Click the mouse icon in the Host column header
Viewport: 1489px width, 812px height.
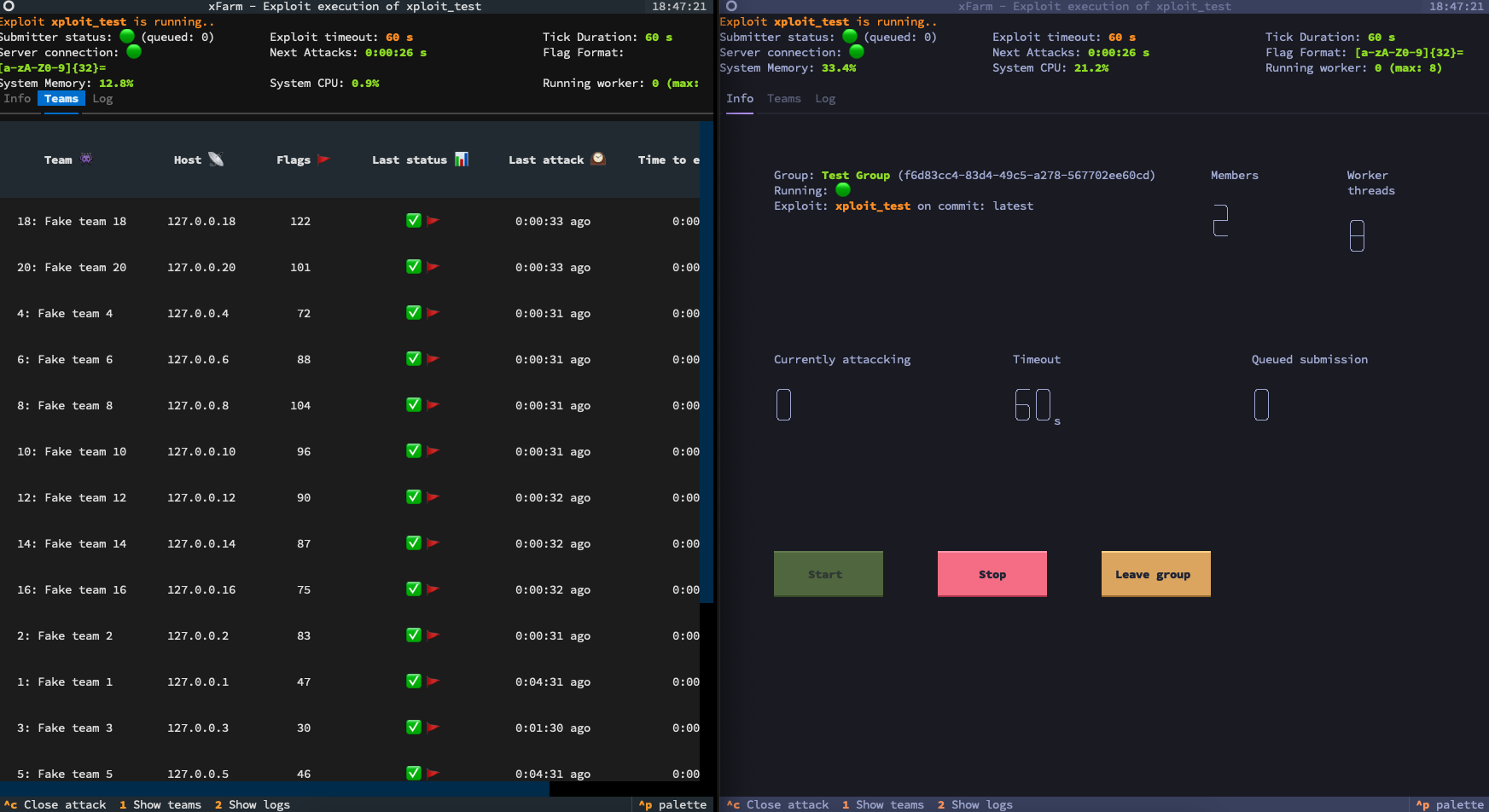[216, 159]
